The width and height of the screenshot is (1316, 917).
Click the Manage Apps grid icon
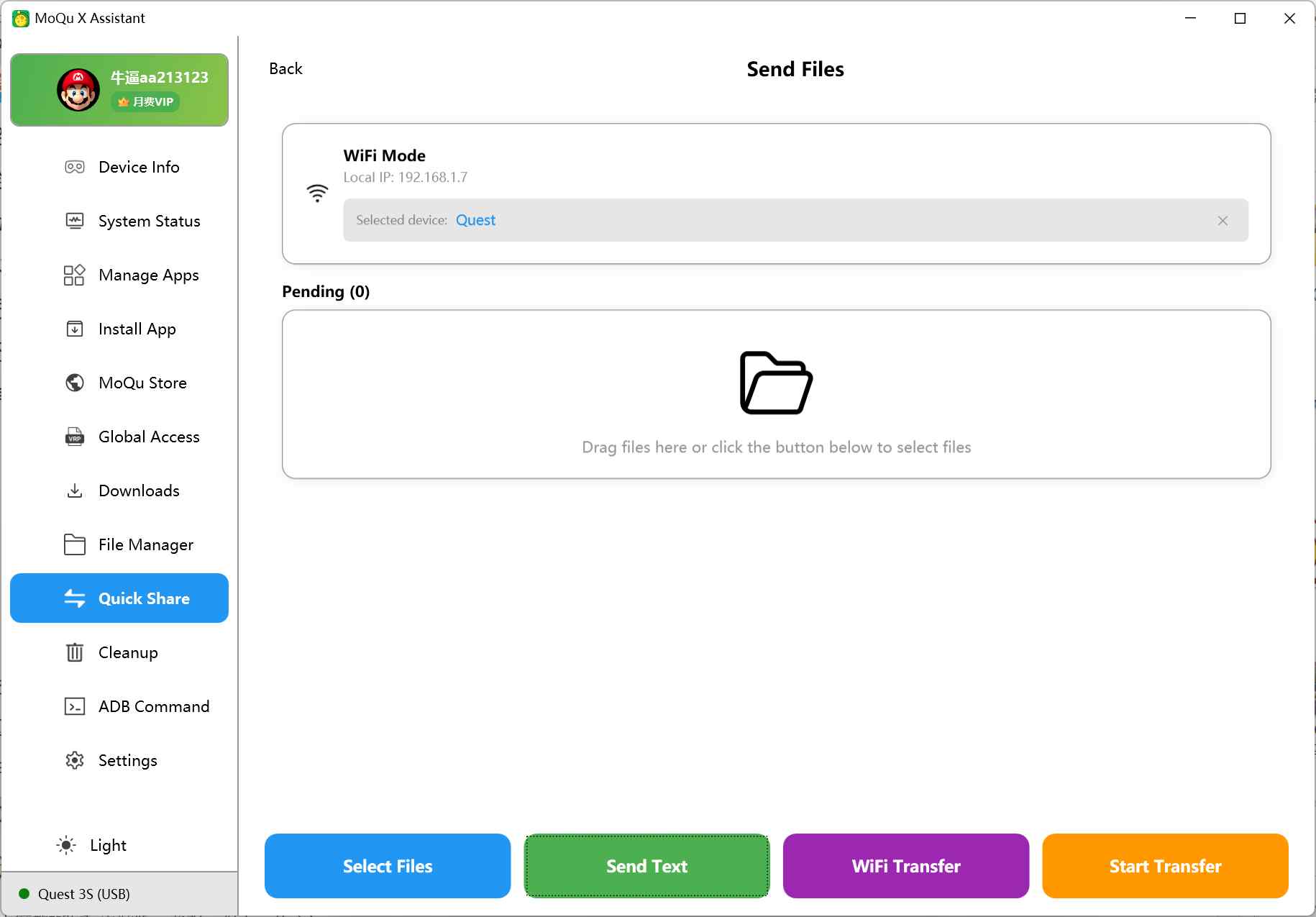coord(75,275)
